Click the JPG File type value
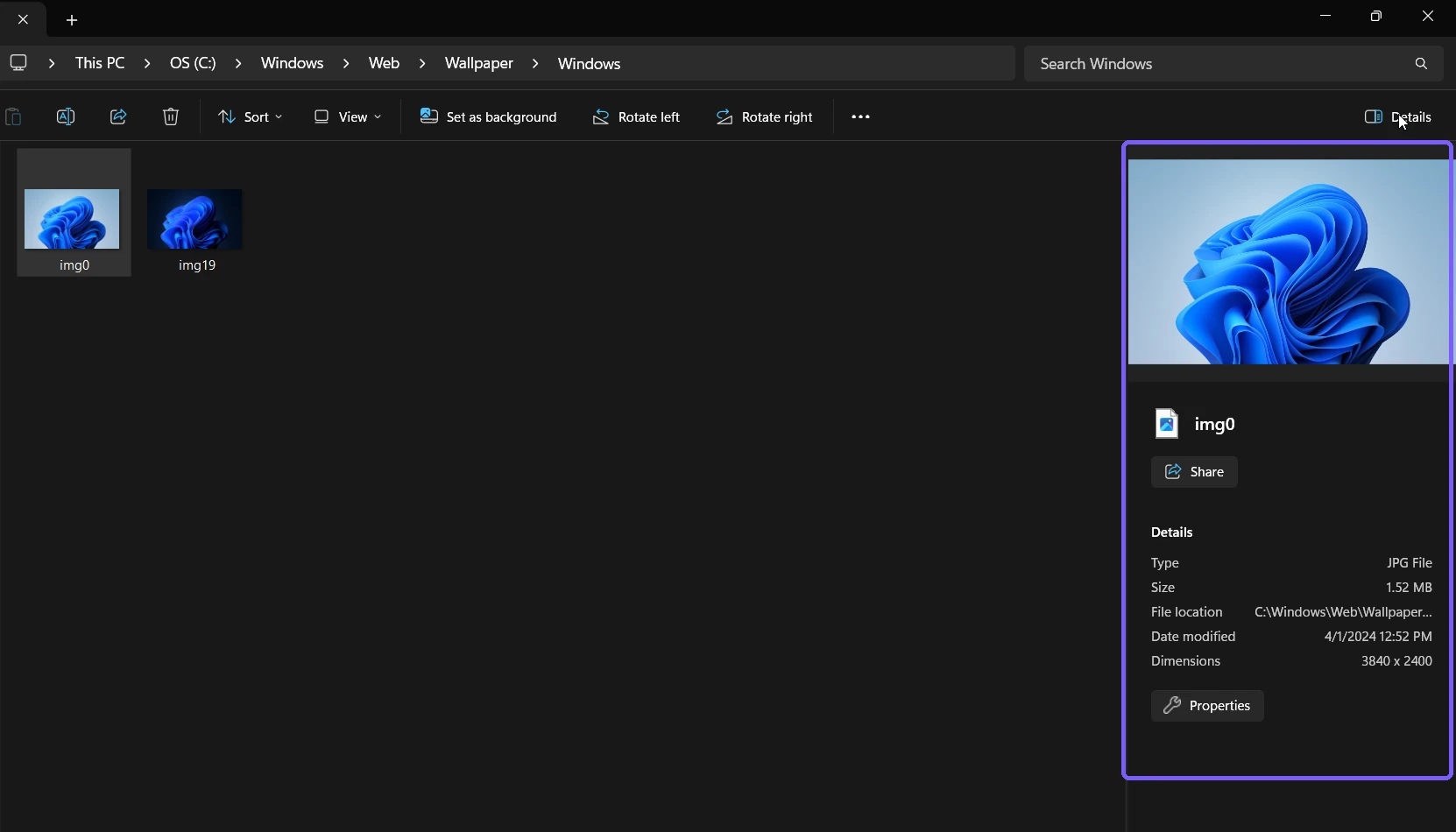The height and width of the screenshot is (832, 1456). (1410, 563)
